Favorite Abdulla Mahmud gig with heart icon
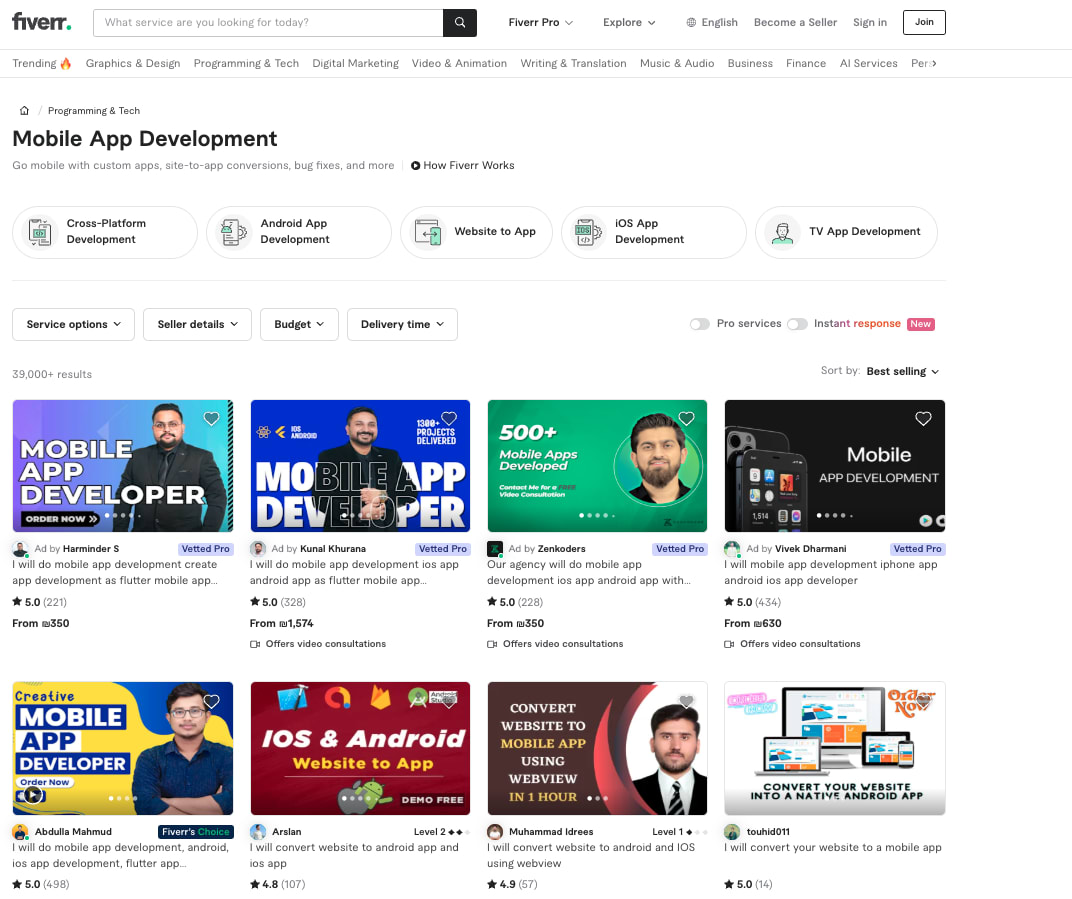 [211, 701]
